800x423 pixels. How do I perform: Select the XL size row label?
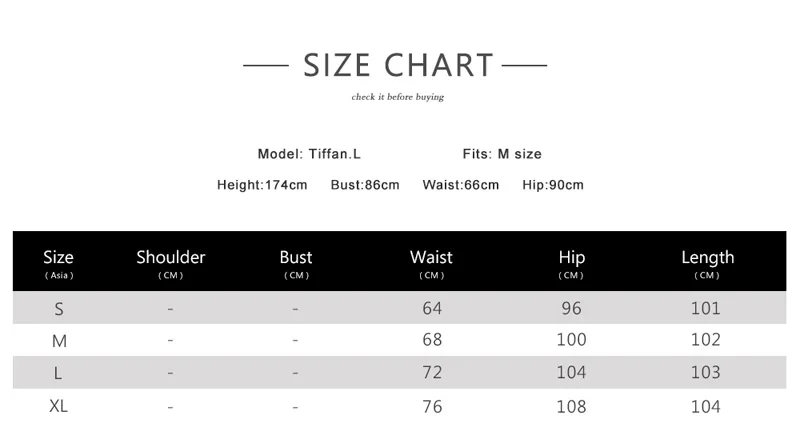click(59, 407)
